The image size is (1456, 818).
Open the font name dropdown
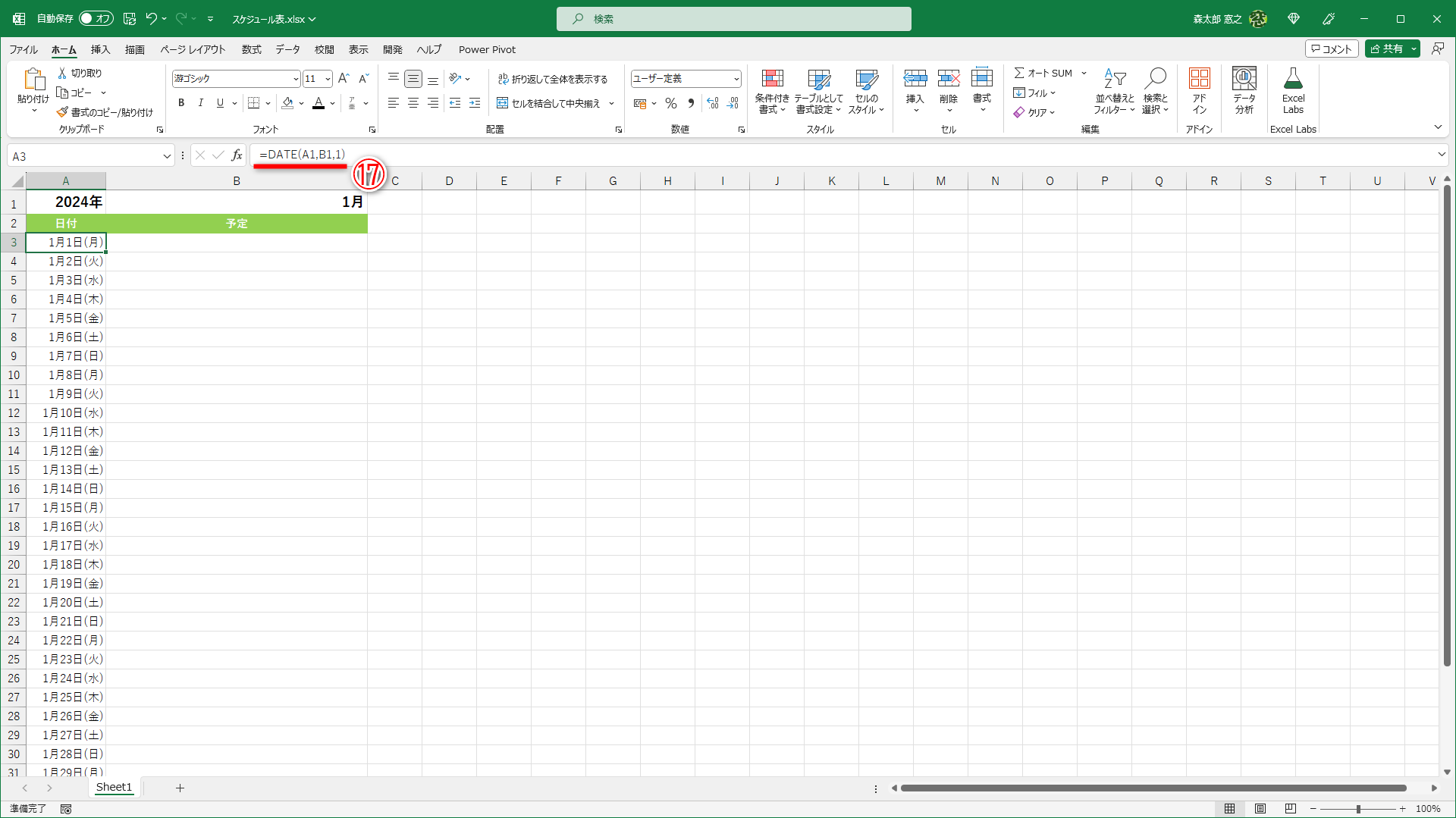coord(296,79)
